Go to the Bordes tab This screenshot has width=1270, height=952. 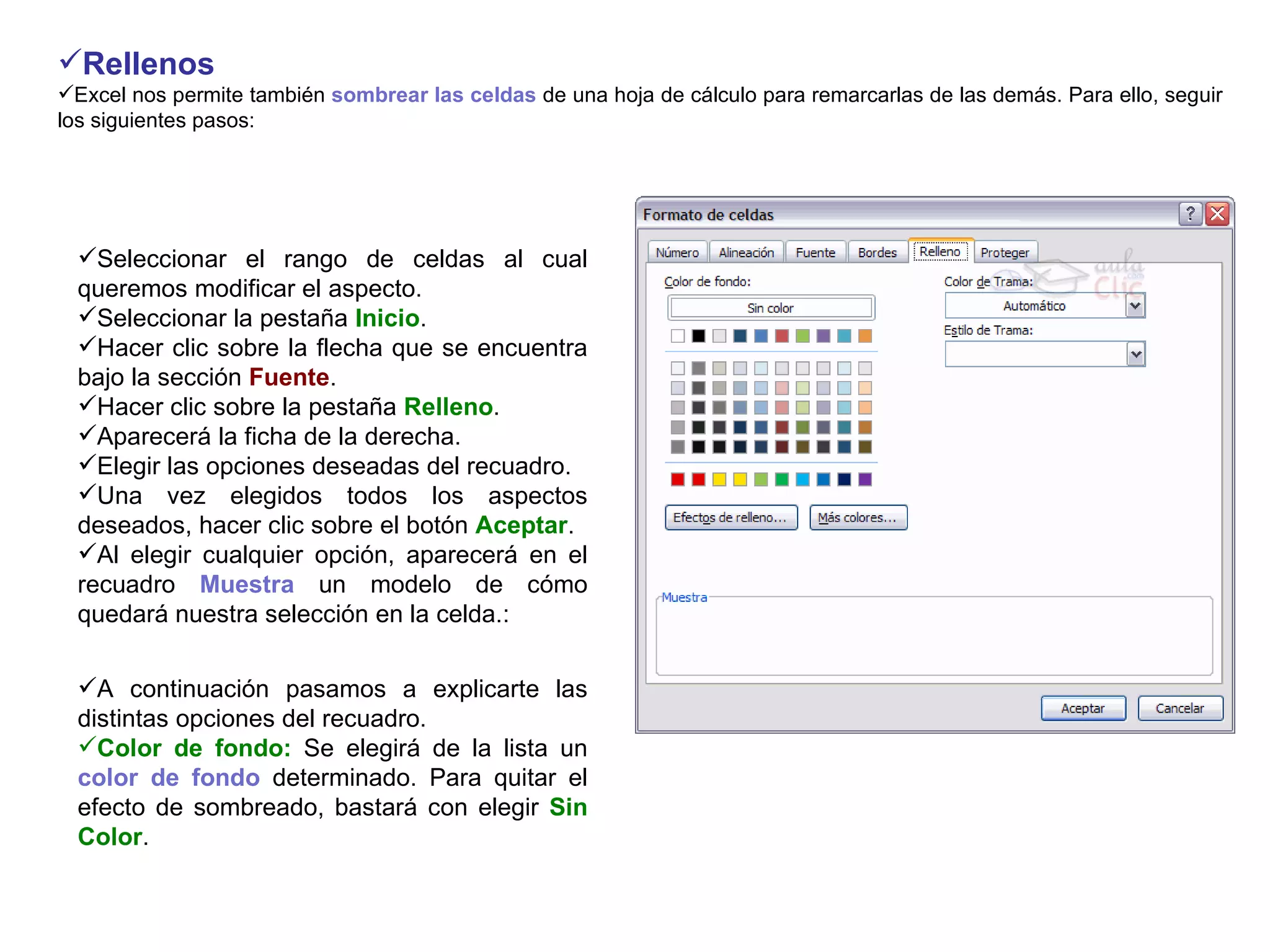[x=877, y=252]
